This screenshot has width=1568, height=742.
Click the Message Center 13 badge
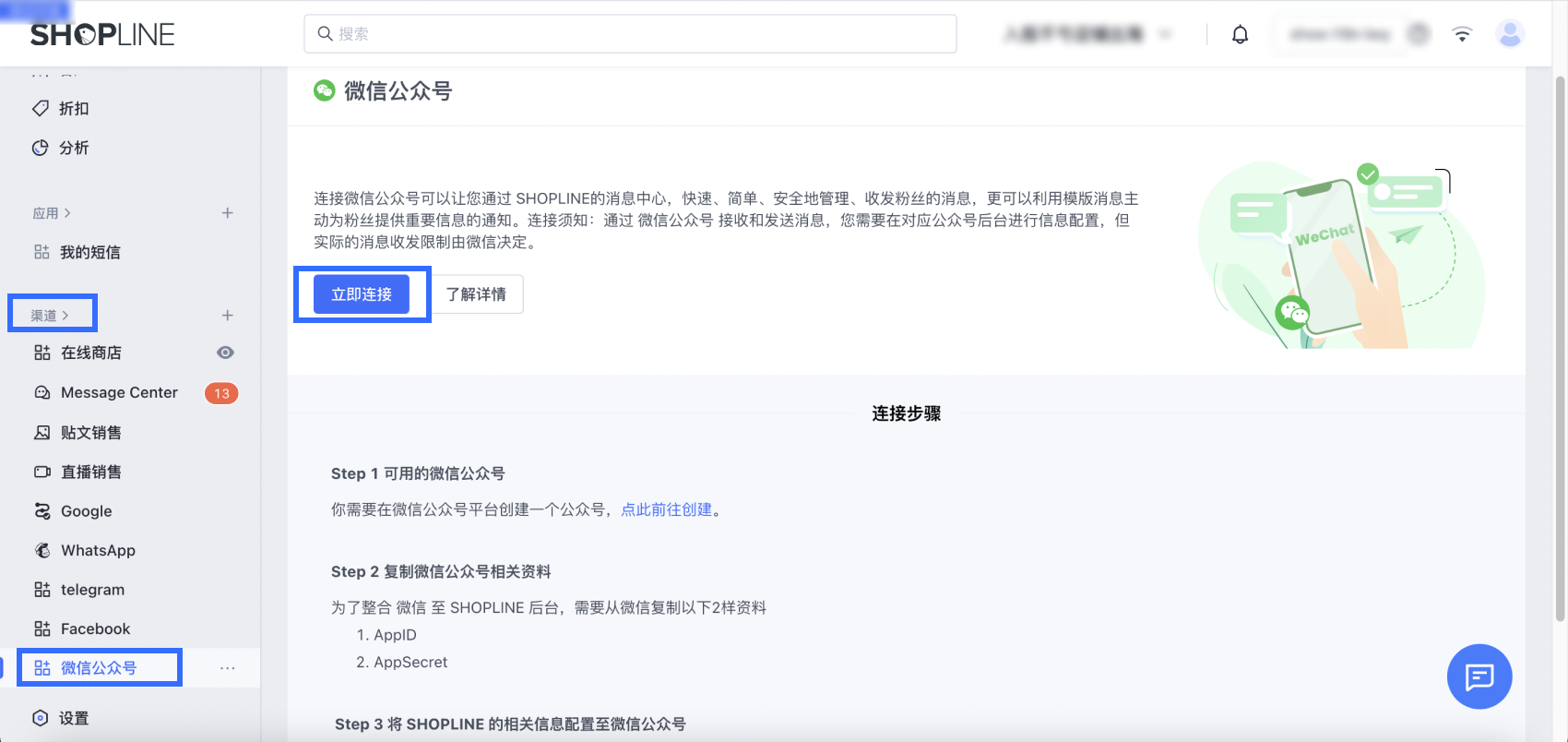click(221, 393)
